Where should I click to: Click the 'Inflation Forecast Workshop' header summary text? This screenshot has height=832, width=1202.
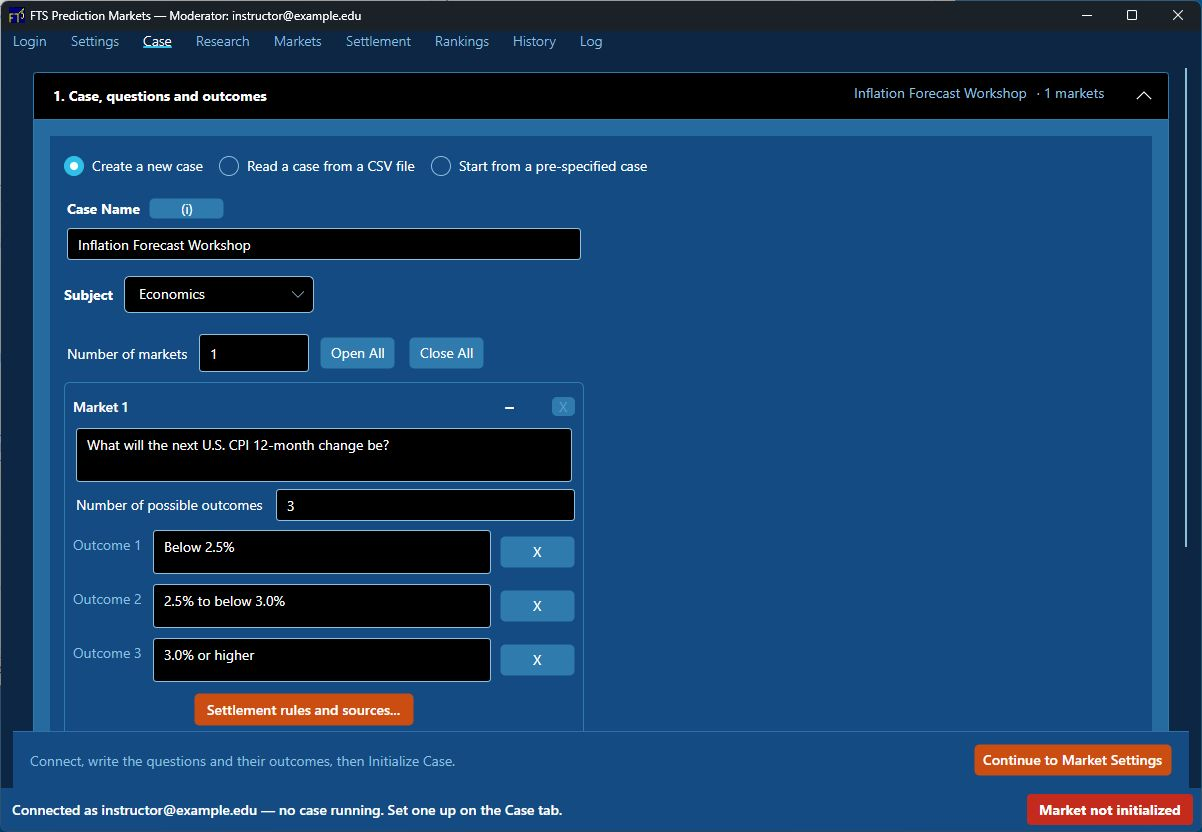[x=940, y=93]
